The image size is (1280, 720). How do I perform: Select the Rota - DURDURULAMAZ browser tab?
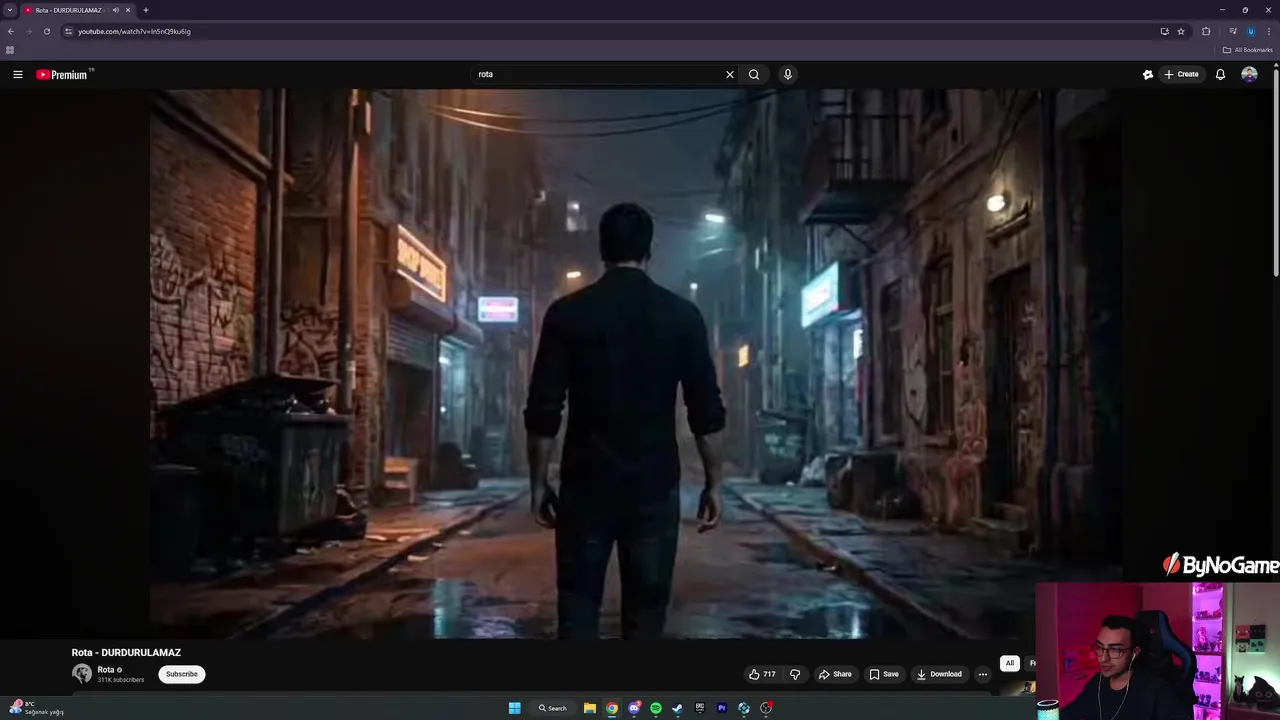click(x=78, y=10)
